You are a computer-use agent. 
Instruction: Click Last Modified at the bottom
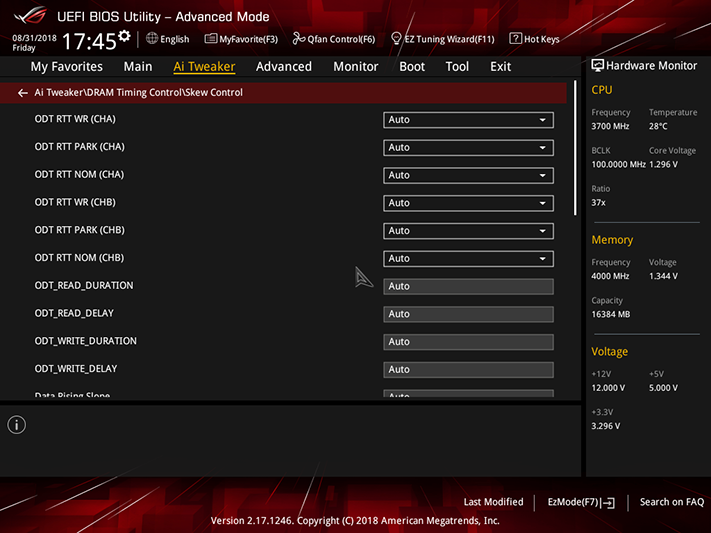point(493,502)
